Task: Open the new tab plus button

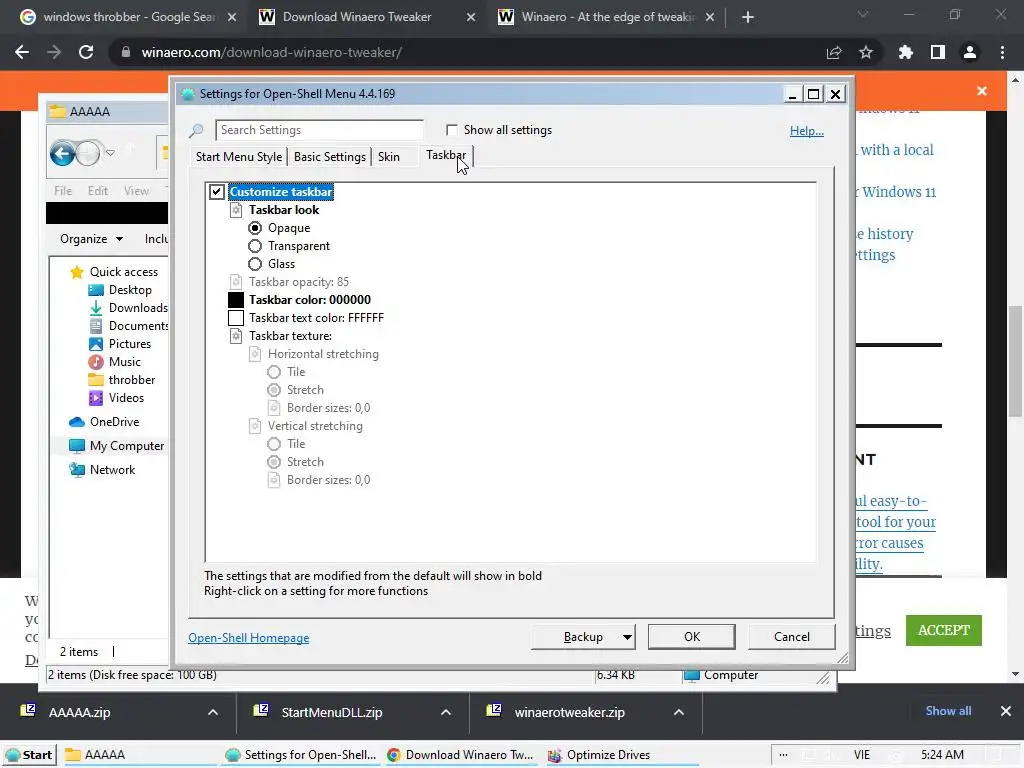Action: (x=748, y=17)
